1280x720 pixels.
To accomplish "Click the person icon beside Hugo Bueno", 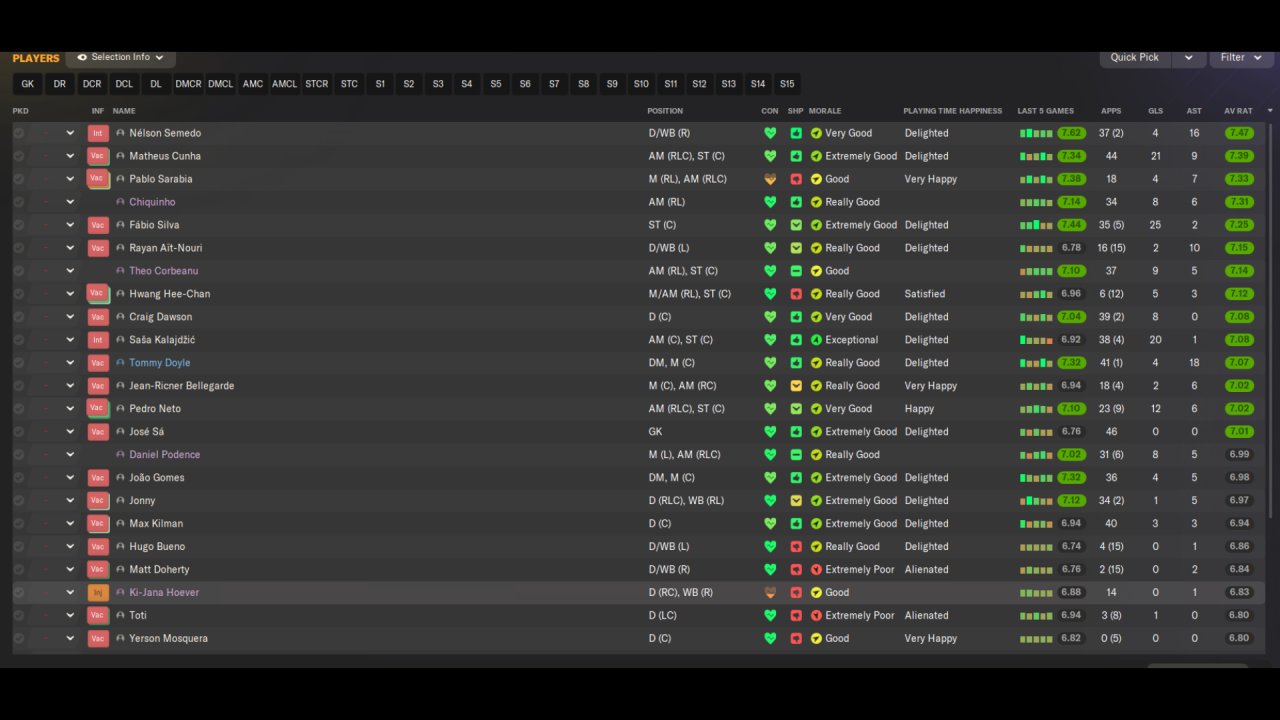I will 121,546.
